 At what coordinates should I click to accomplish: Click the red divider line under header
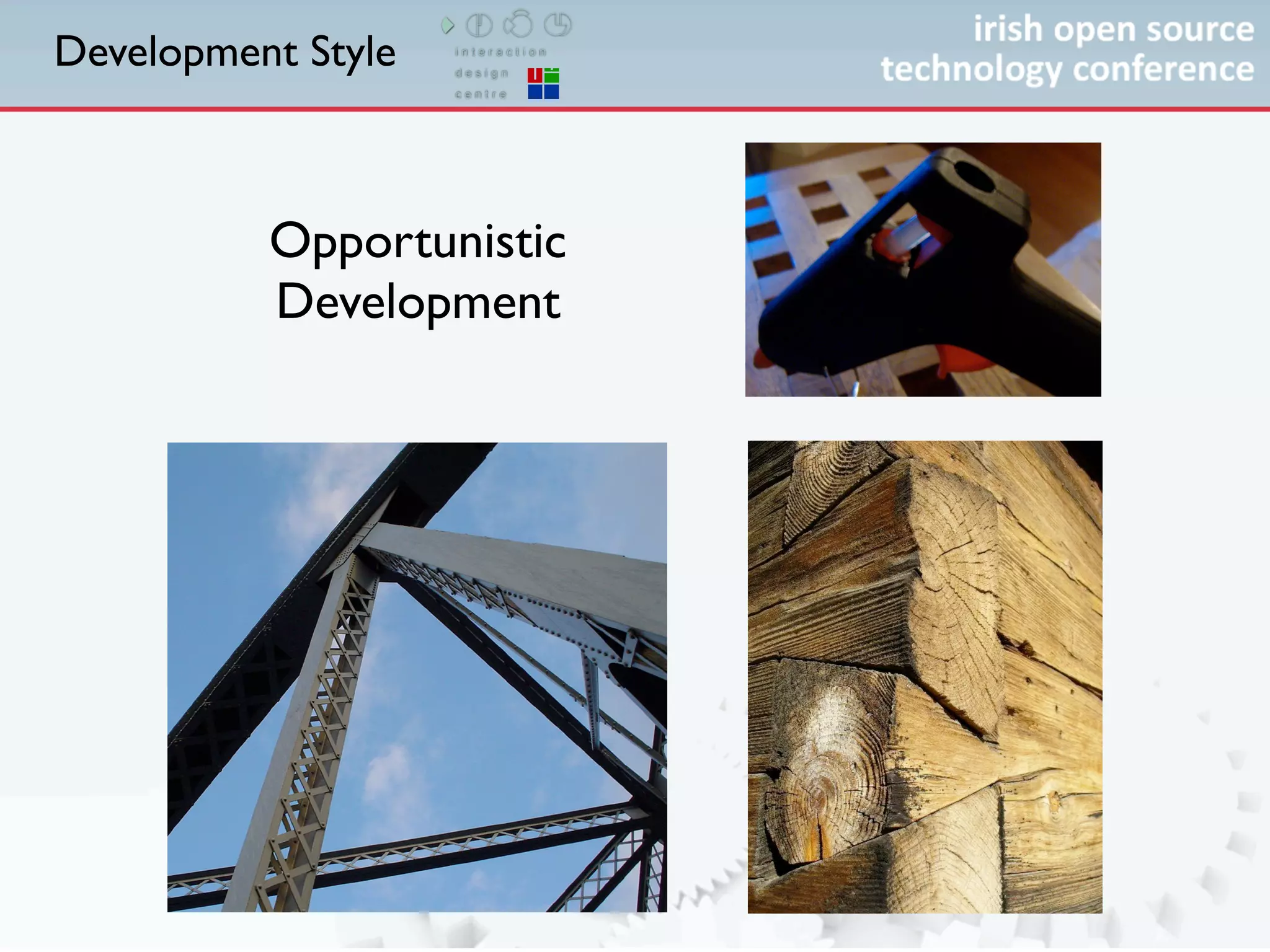click(x=635, y=110)
